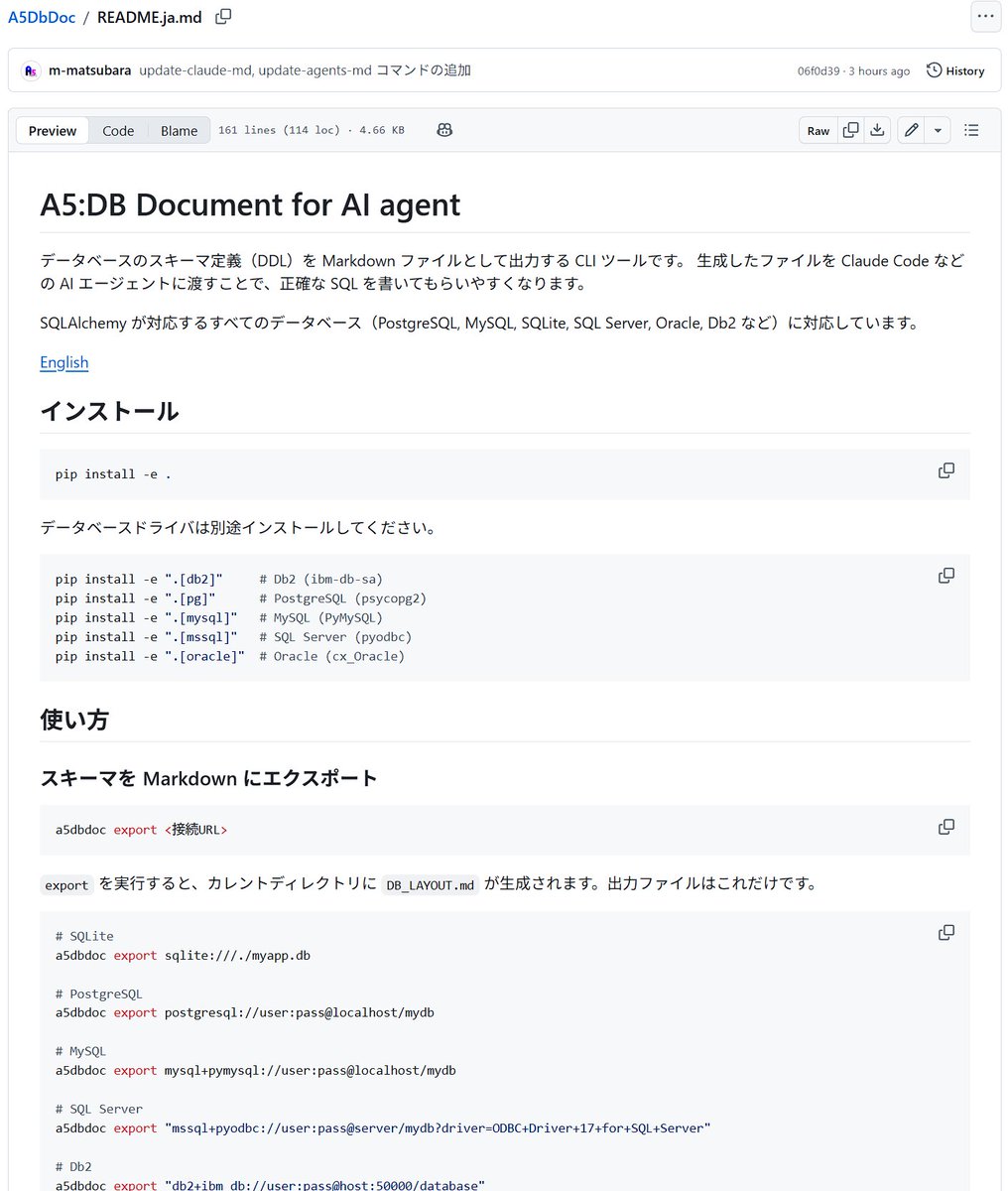
Task: Click the 'スキーマを Markdown にエクスポート' heading
Action: (208, 778)
